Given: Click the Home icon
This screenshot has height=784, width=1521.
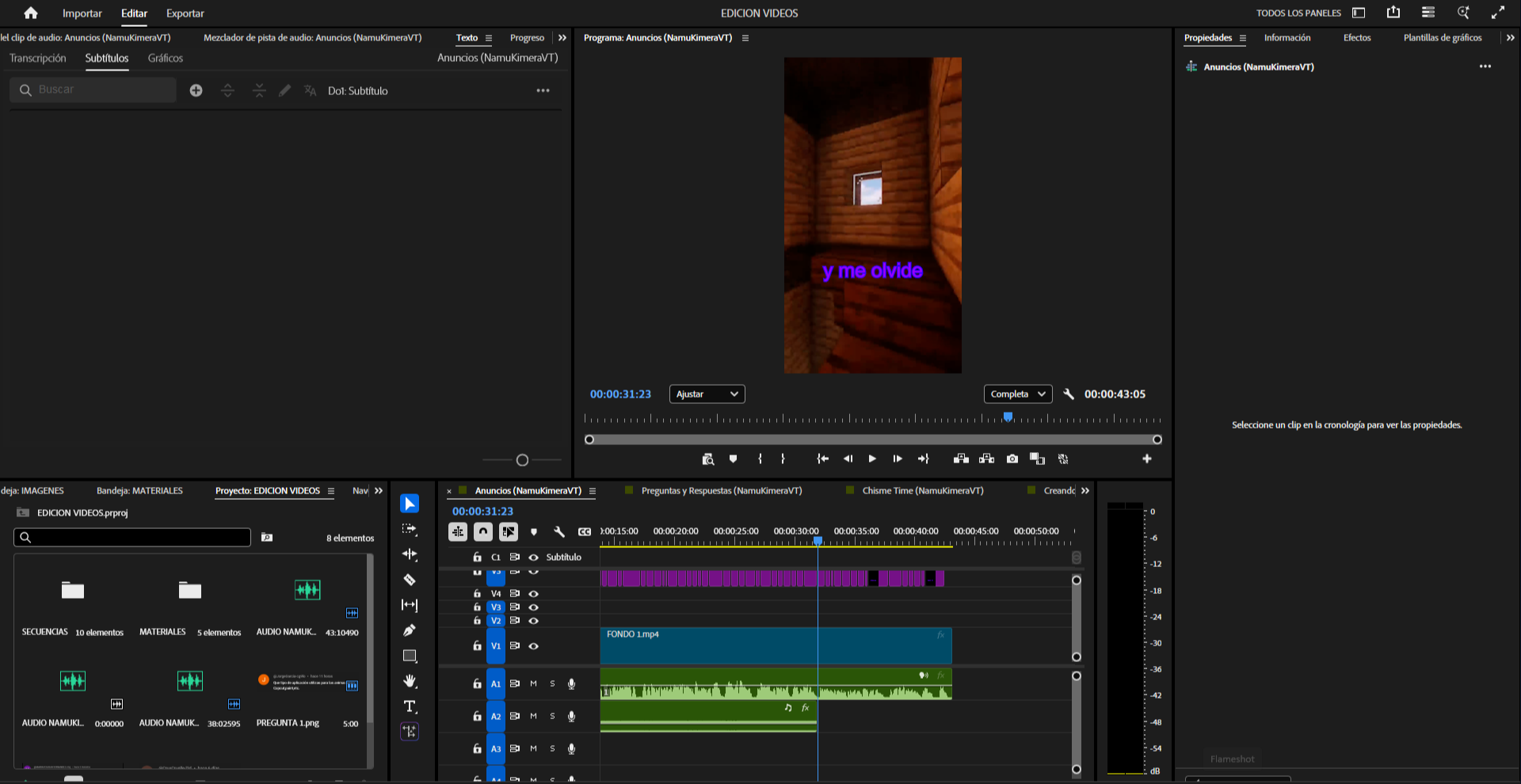Looking at the screenshot, I should coord(31,13).
